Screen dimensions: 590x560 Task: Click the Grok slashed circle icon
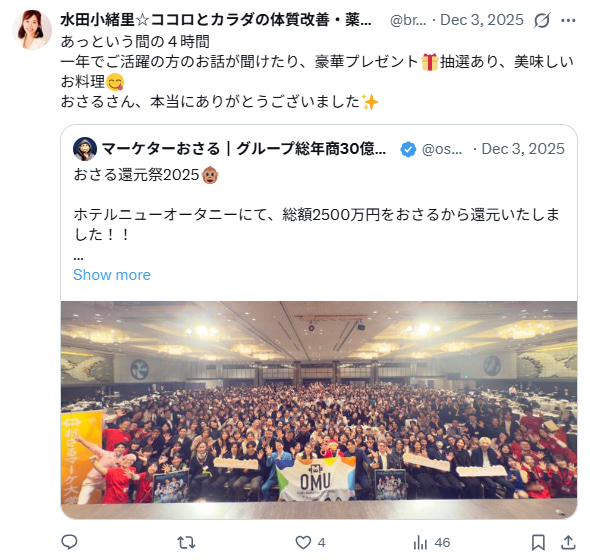coord(542,20)
